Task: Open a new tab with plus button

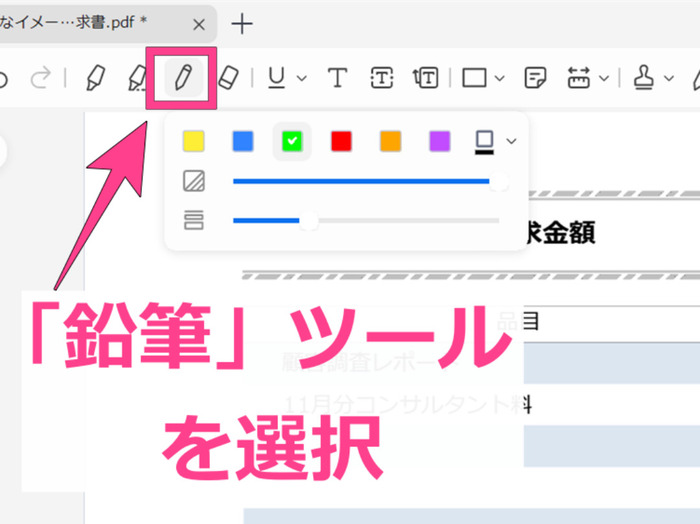Action: point(242,24)
